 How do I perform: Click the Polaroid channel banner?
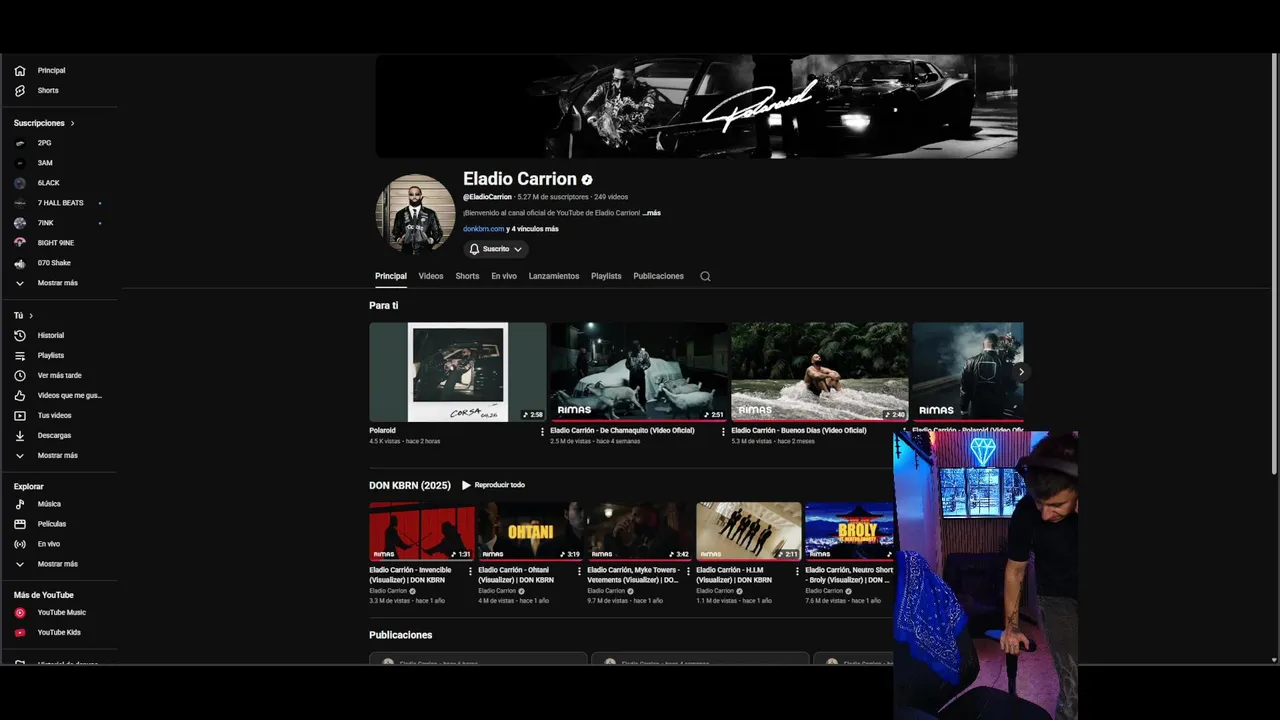[x=696, y=106]
